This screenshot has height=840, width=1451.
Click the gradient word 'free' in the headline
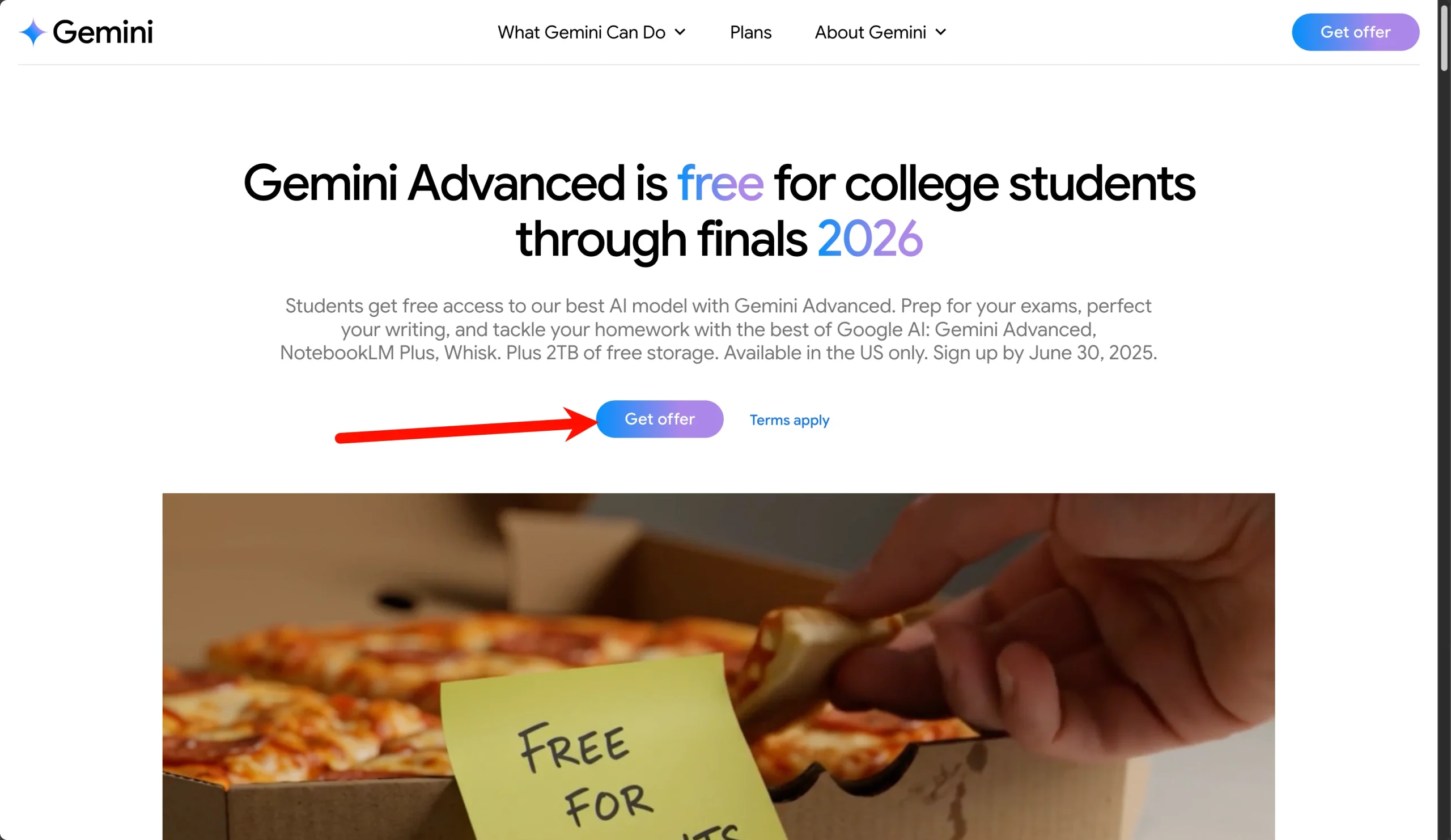(x=720, y=184)
